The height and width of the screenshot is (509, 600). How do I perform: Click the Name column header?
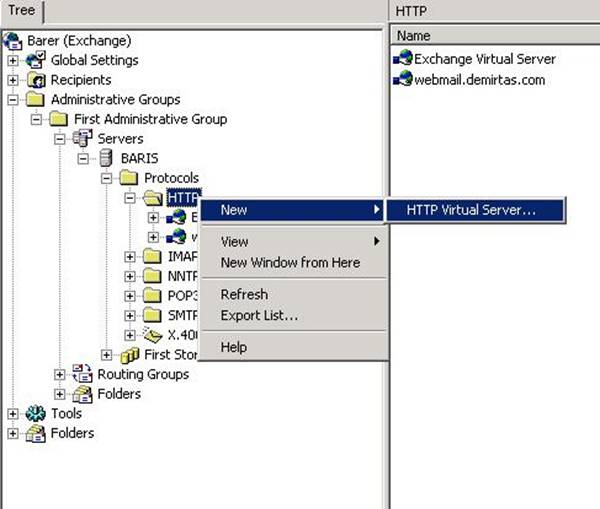(494, 36)
